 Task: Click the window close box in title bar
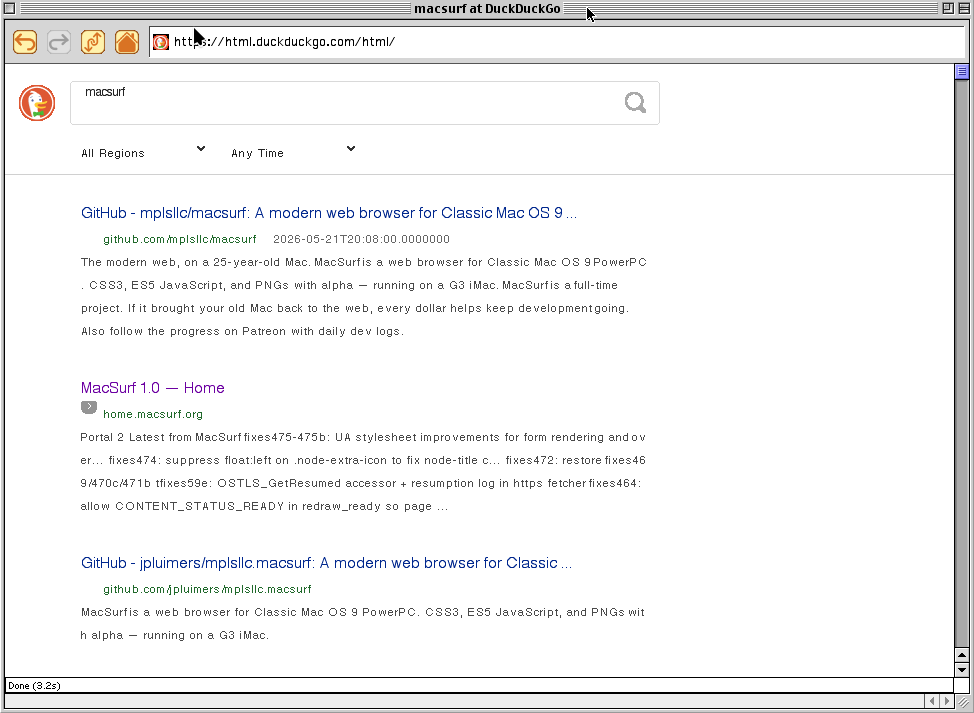[9, 8]
